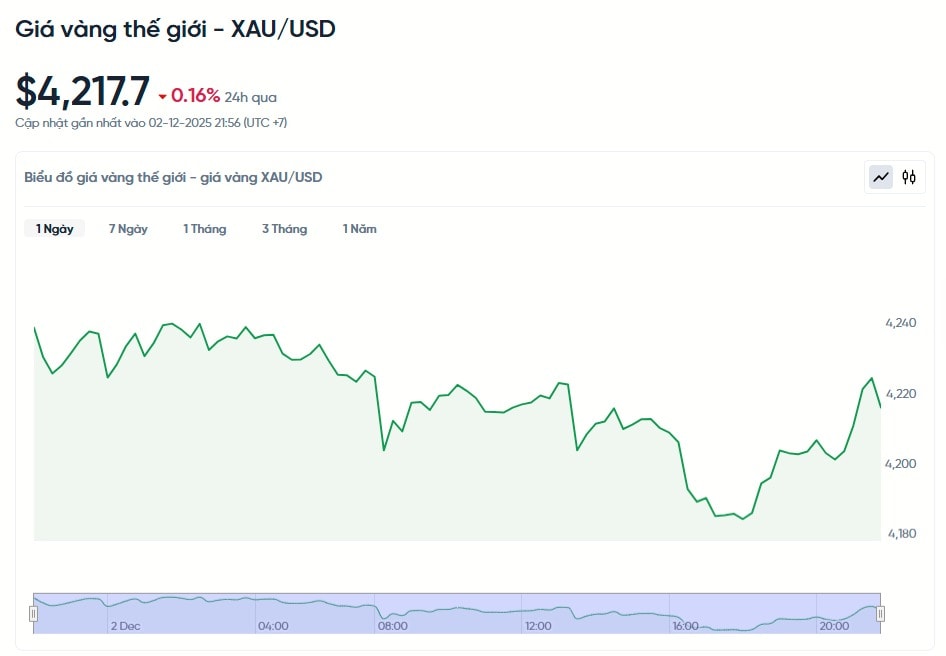Click the left handle of range slider

point(33,613)
